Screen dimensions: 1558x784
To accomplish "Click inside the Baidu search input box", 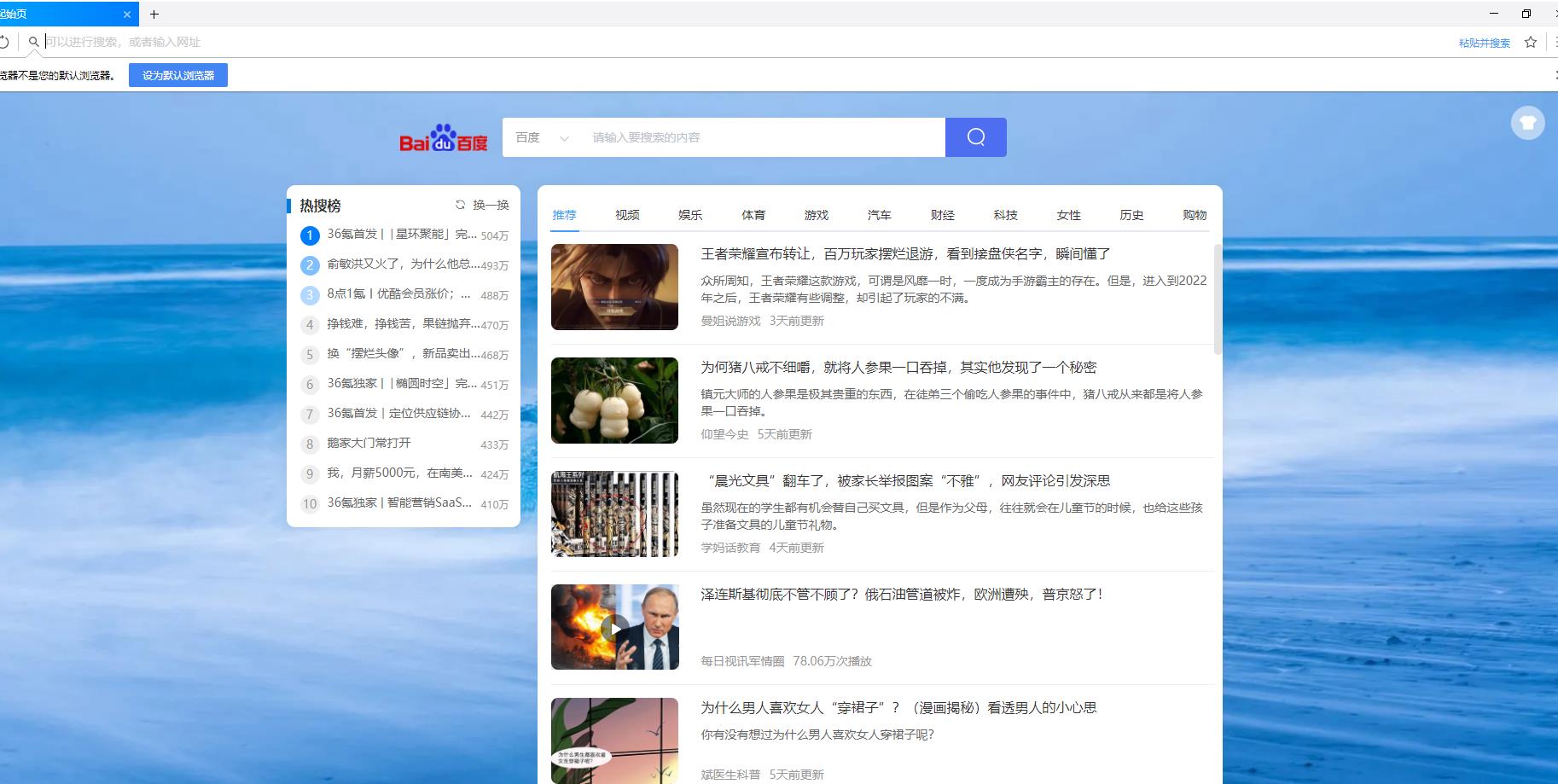I will [x=759, y=136].
